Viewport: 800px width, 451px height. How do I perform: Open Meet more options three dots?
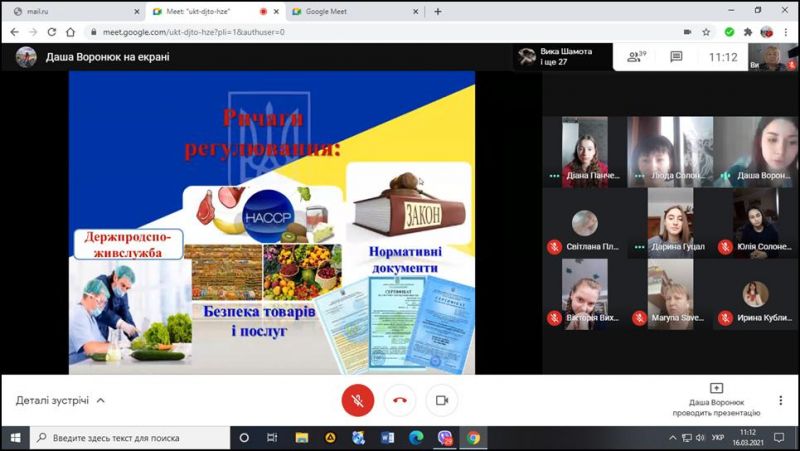[x=781, y=400]
